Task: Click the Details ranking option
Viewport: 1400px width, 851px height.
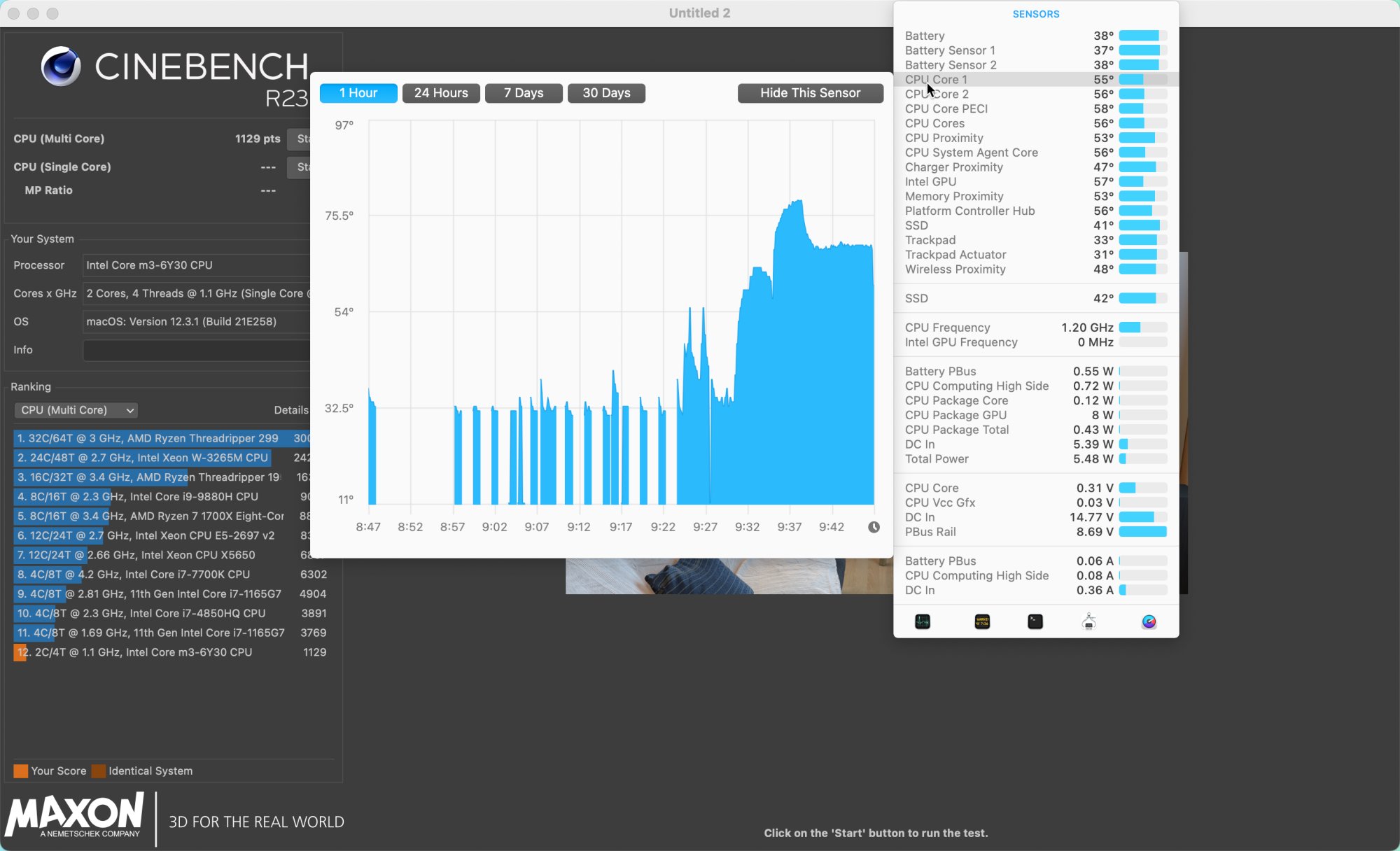Action: (290, 410)
